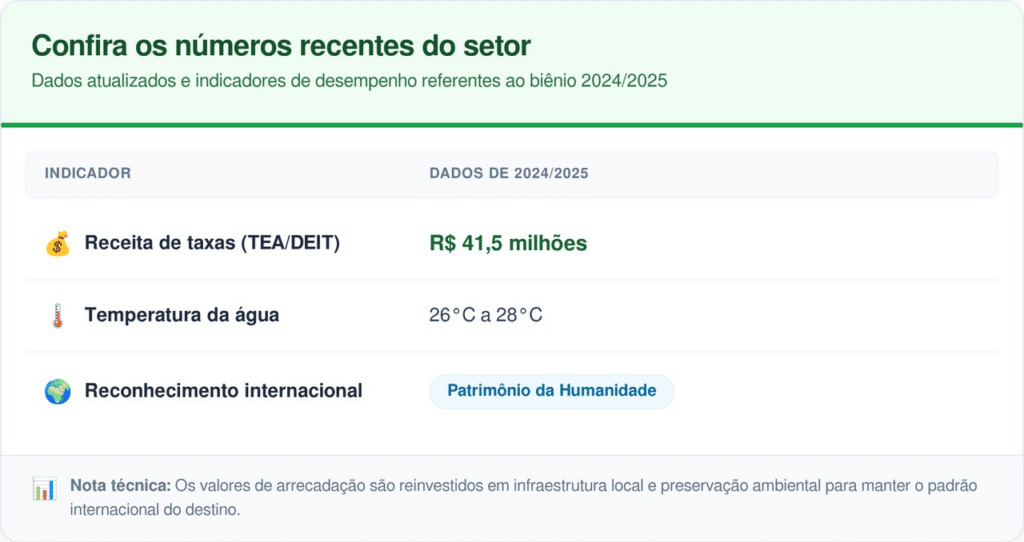The height and width of the screenshot is (542, 1024).
Task: Click the thick green divider under the header
Action: [x=512, y=124]
